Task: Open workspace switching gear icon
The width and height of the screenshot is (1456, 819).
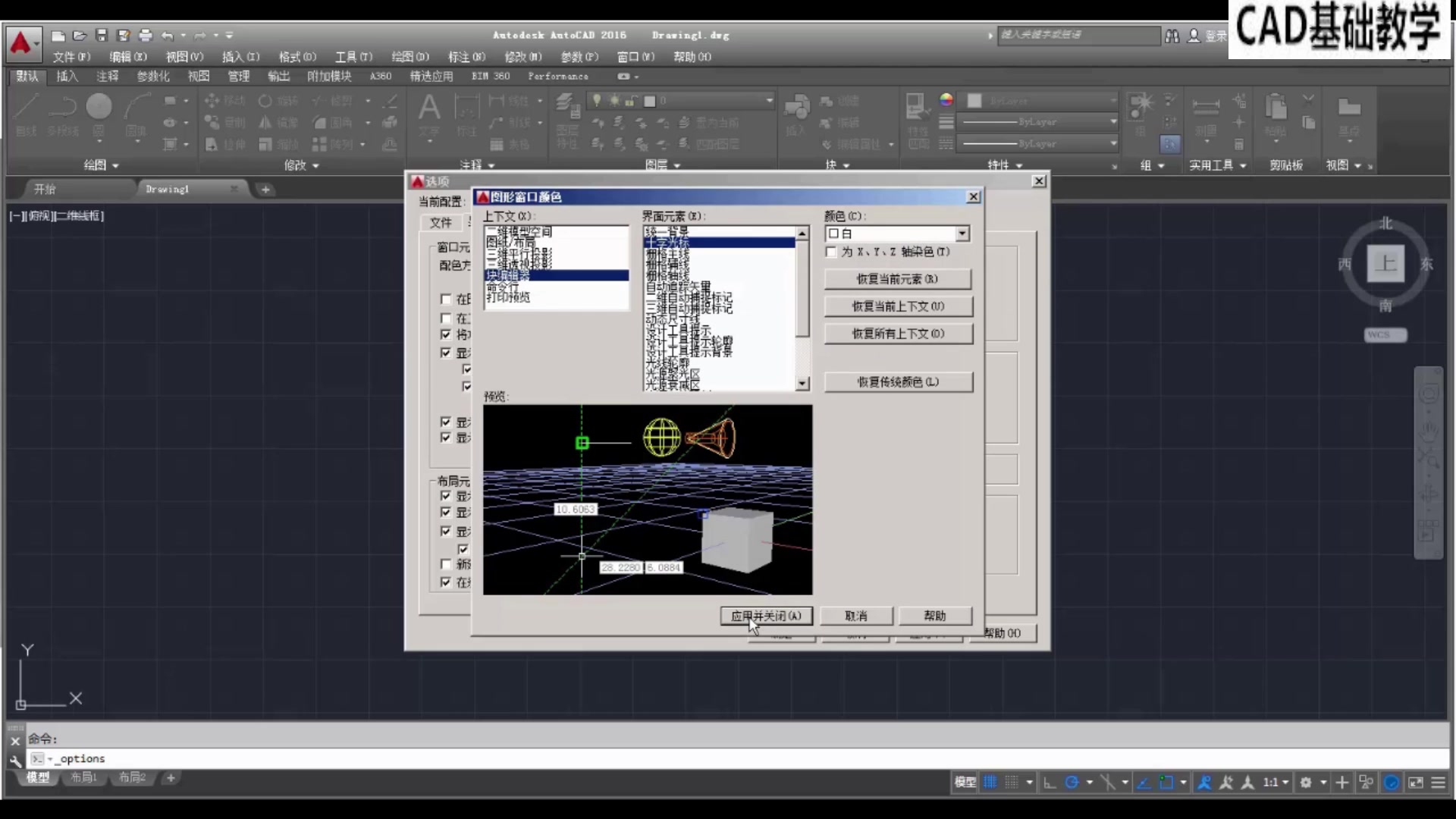Action: coord(1306,783)
